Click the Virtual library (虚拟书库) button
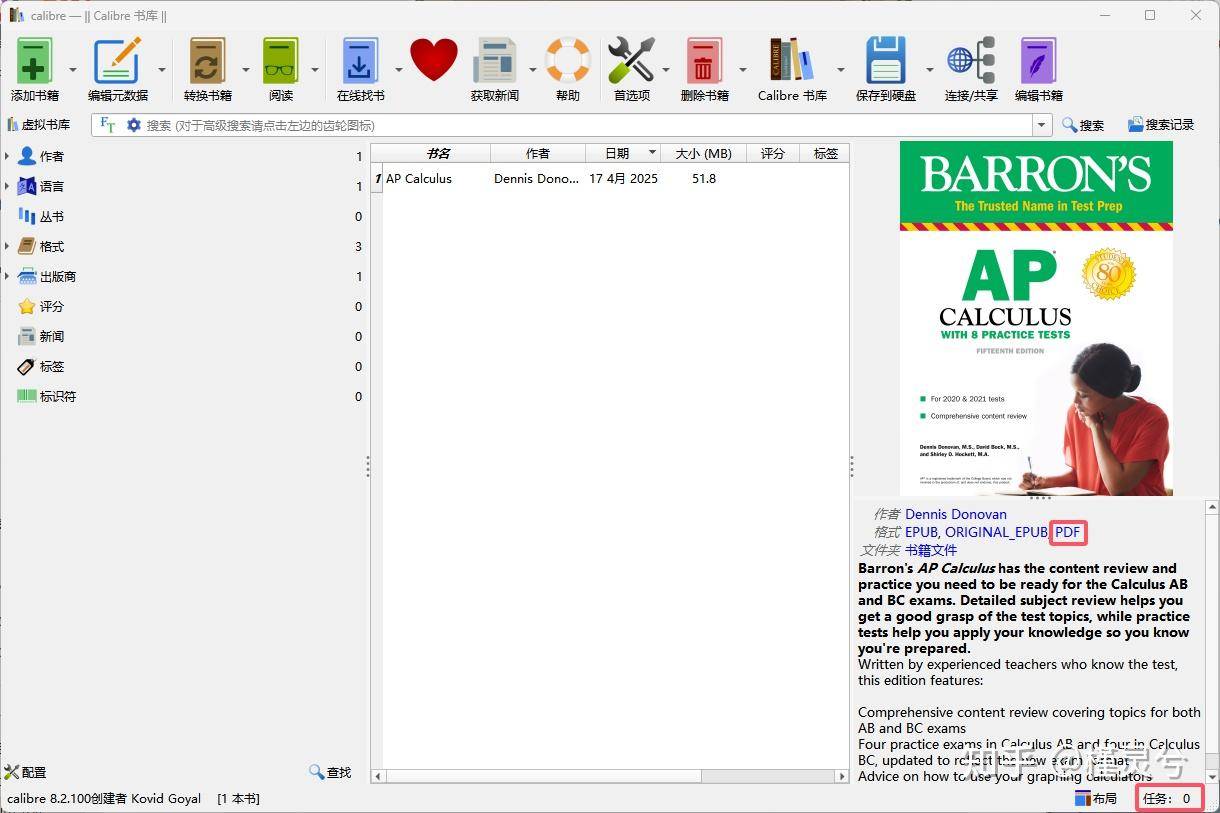The image size is (1220, 813). tap(39, 125)
